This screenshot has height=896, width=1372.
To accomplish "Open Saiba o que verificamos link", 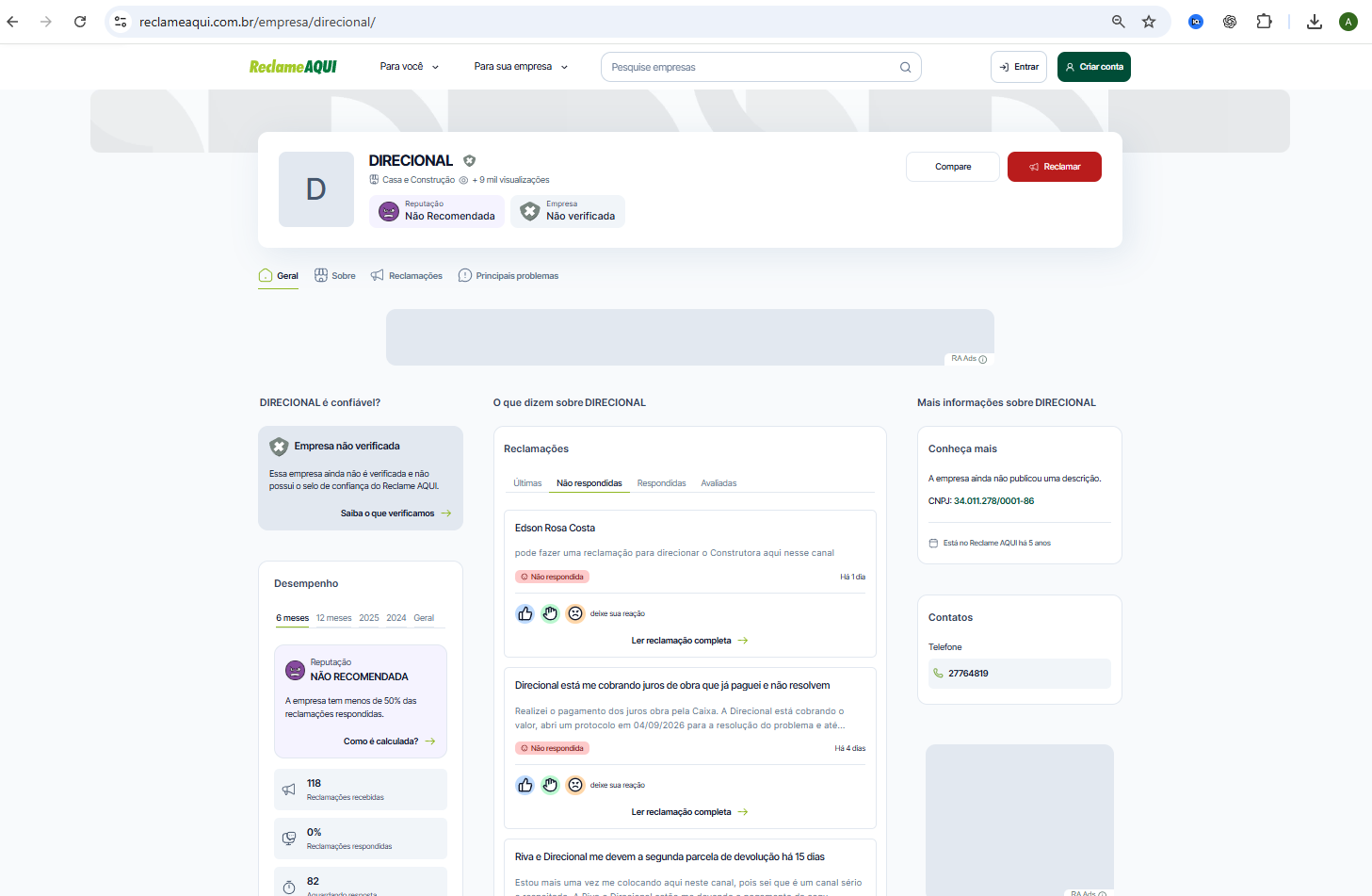I will [395, 513].
